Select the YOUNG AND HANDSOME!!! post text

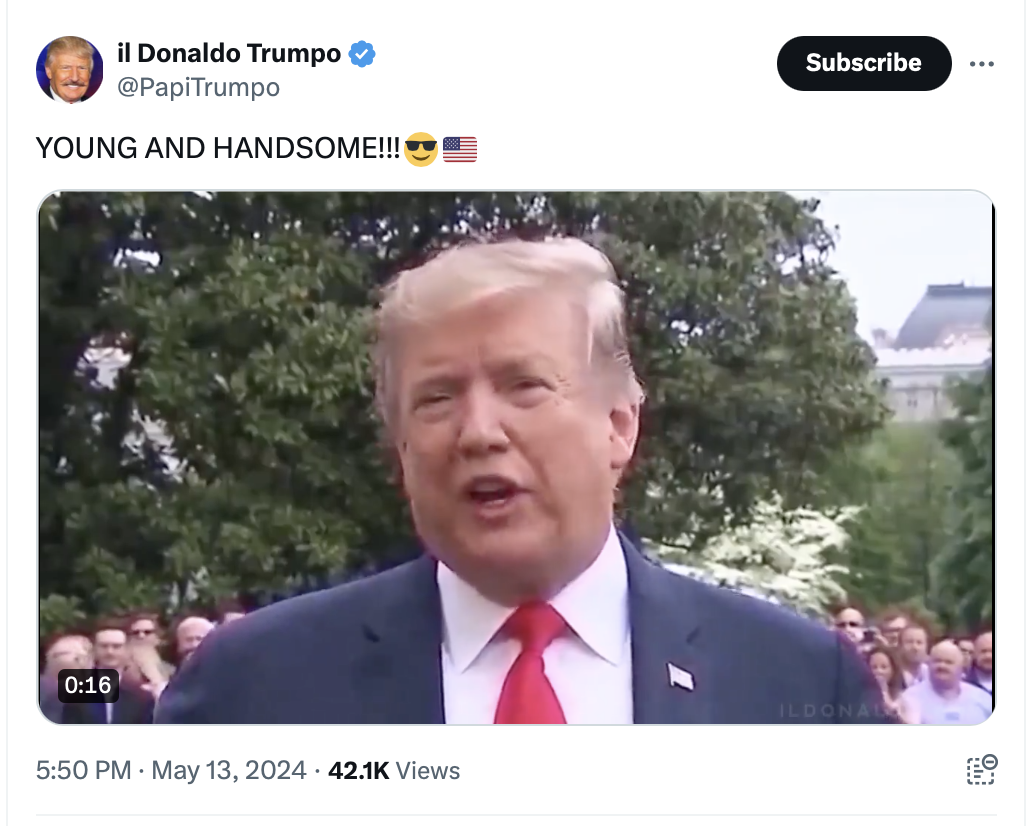coord(218,148)
